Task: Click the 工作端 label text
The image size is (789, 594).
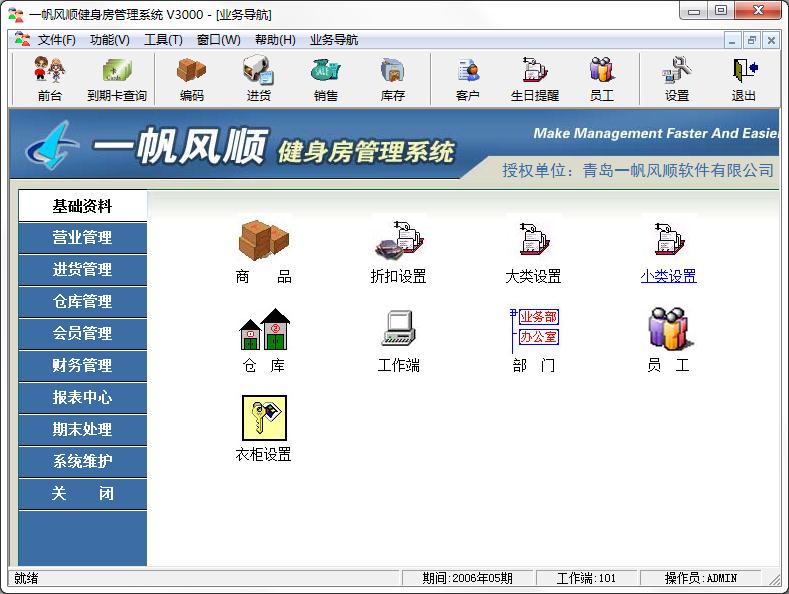Action: [x=399, y=365]
